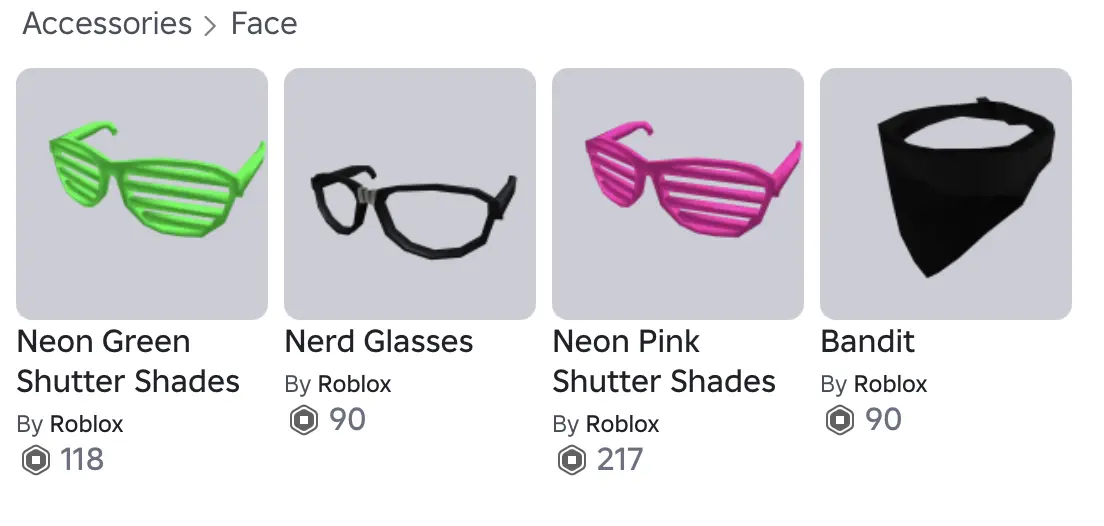Select the Neon Pink Shutter Shades image
Viewport: 1104px width, 526px height.
click(x=678, y=194)
